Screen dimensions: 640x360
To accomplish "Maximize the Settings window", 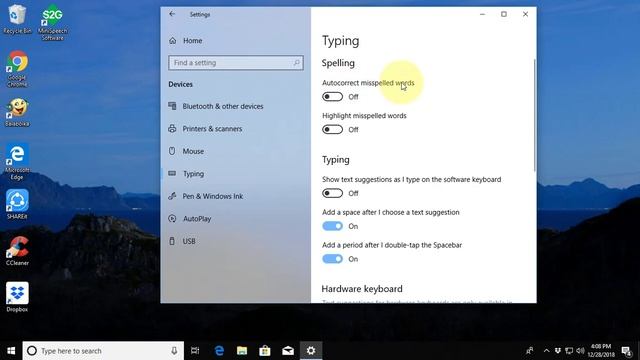I will point(504,14).
